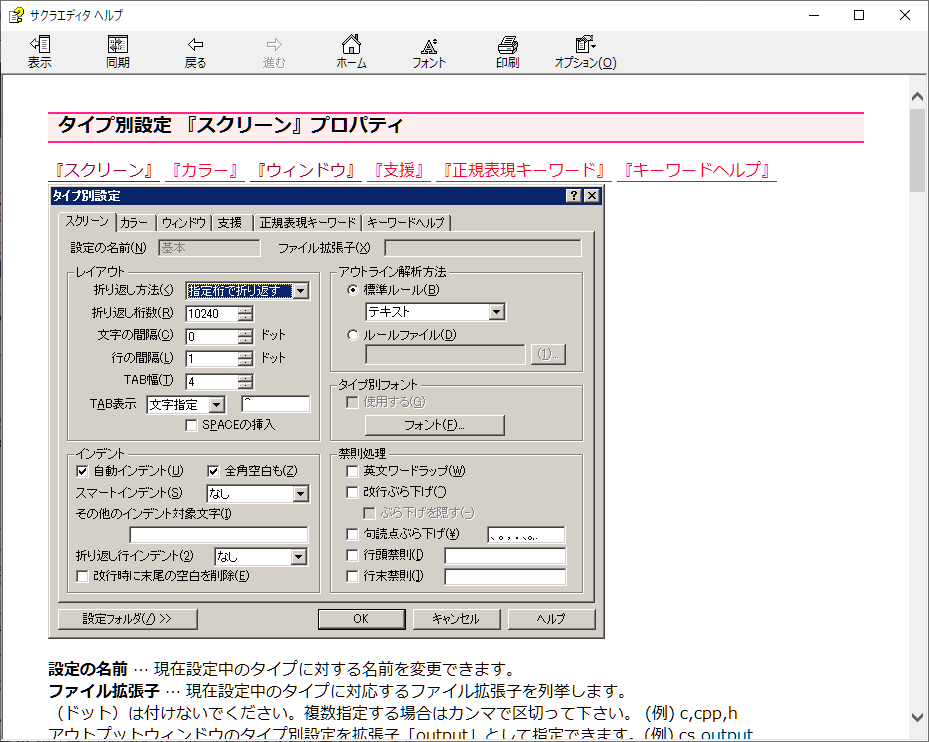Open the テキスト outline rule dropdown
The width and height of the screenshot is (929, 742).
click(x=497, y=312)
